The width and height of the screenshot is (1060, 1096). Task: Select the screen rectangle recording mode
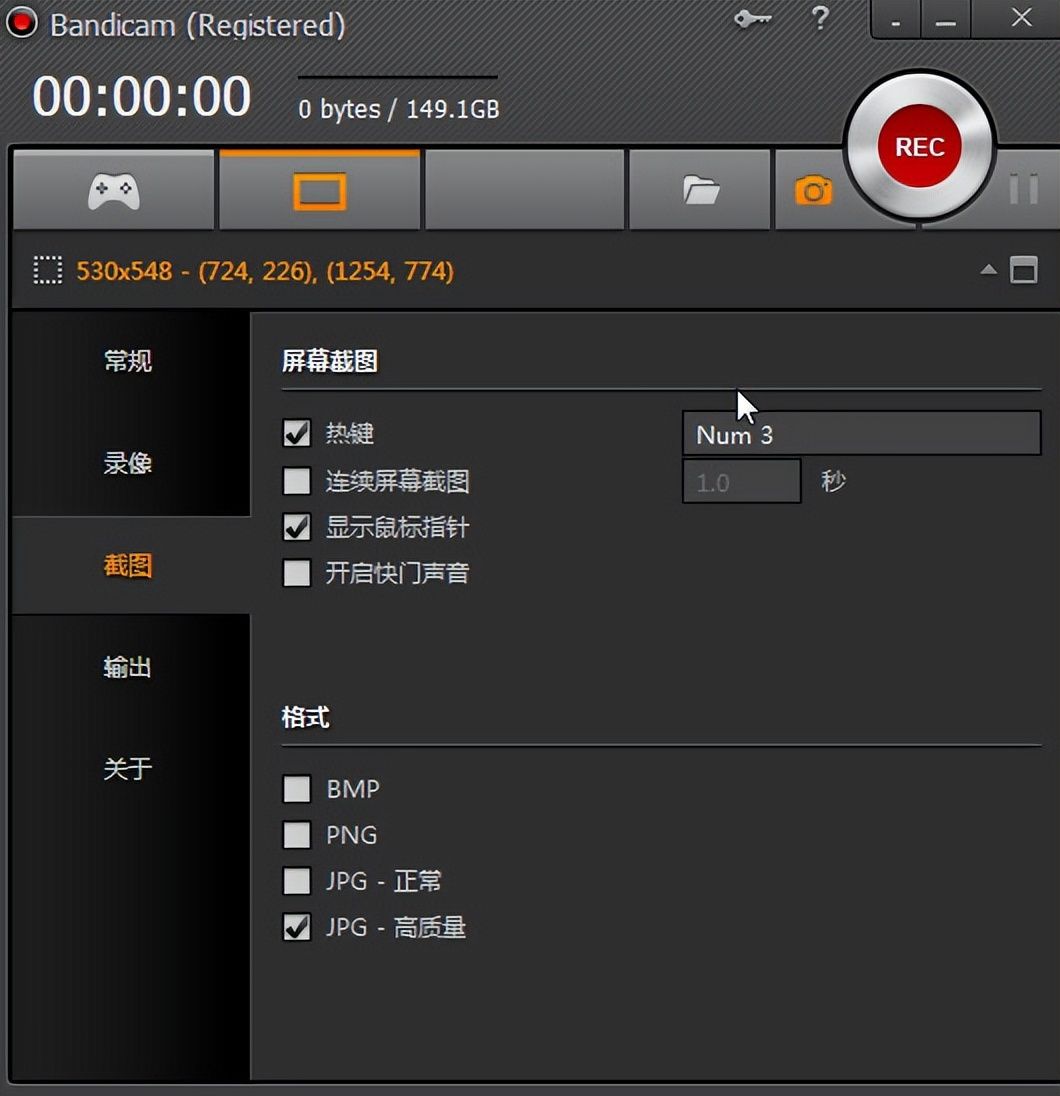click(x=319, y=190)
